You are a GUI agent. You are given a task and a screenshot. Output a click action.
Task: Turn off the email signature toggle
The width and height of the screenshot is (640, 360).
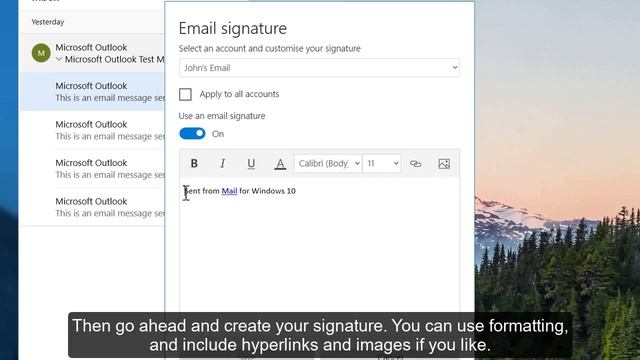point(192,133)
